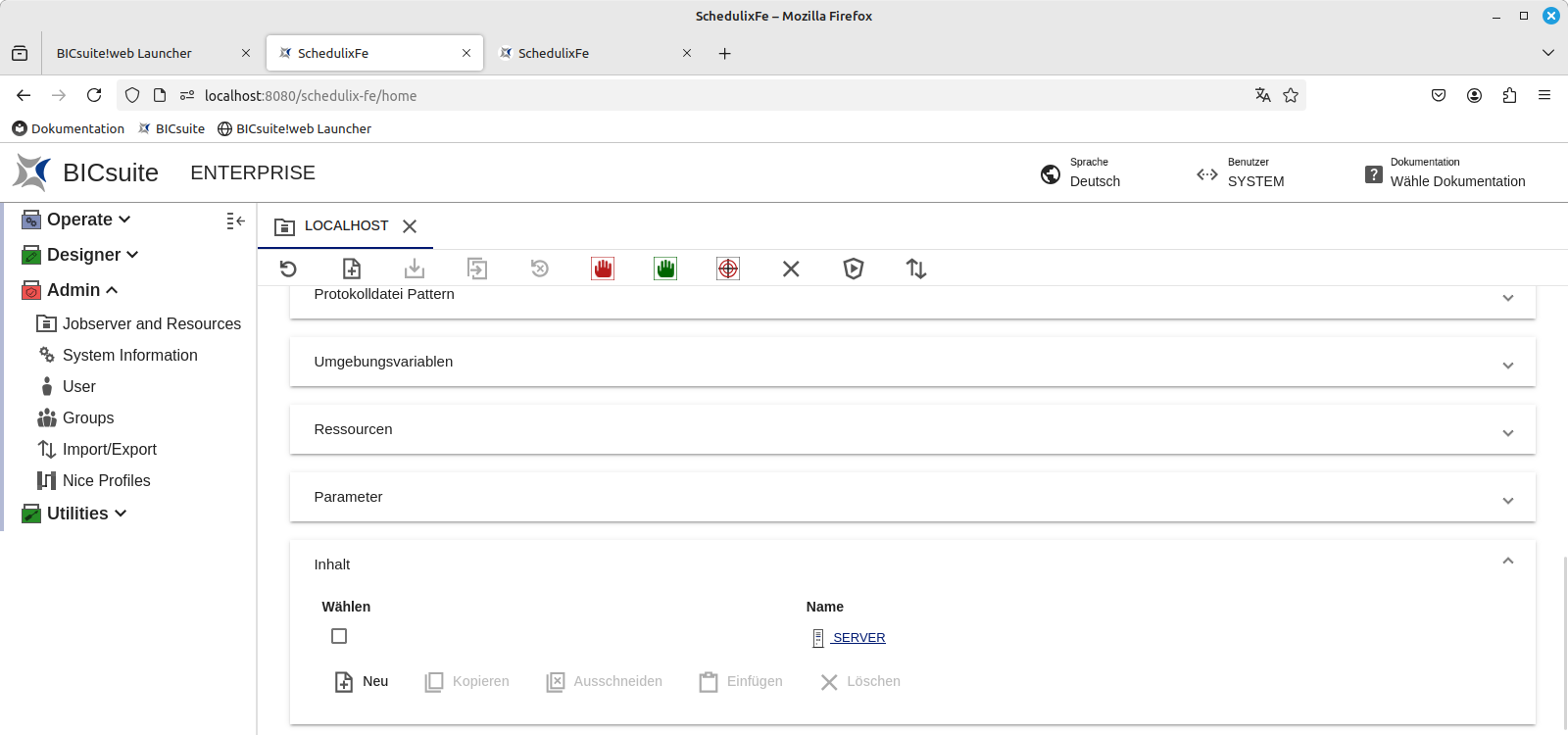Click the browser URL address field
Viewport: 1568px width, 735px height.
(686, 95)
